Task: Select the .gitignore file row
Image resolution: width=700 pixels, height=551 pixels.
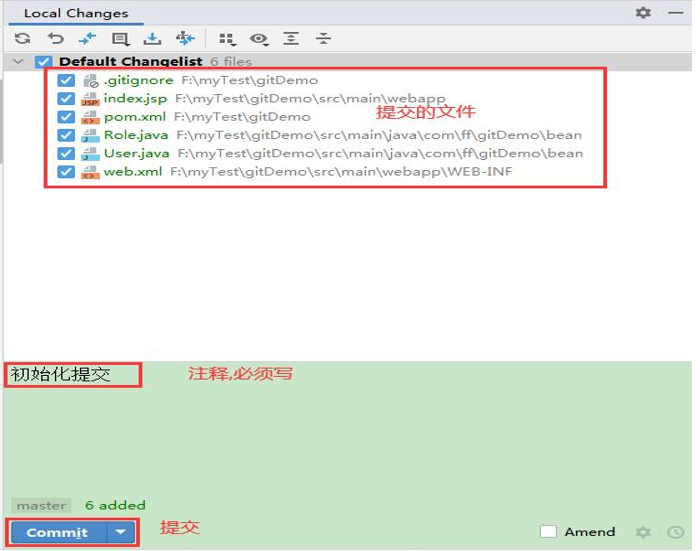Action: 348,80
